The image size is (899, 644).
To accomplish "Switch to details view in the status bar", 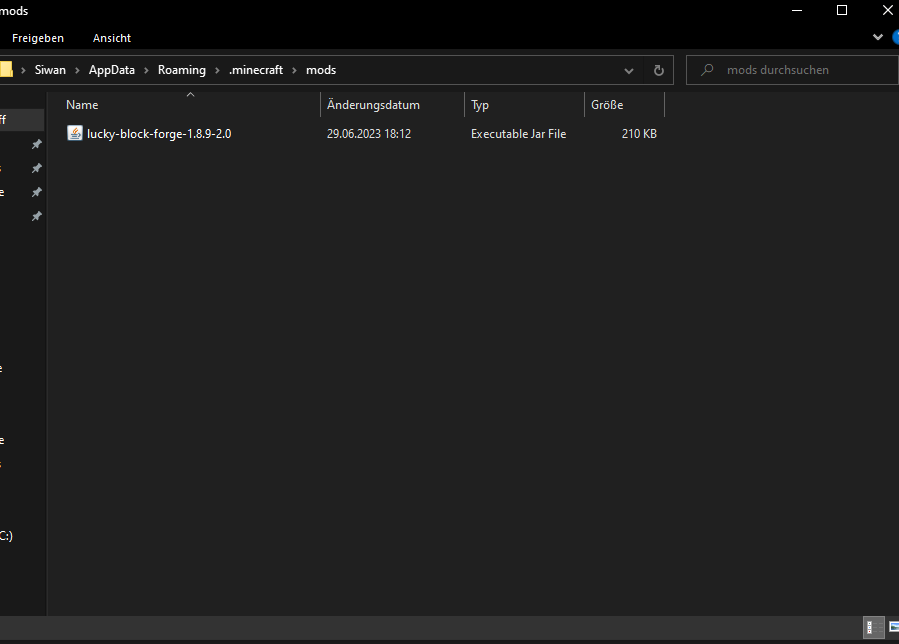I will click(x=873, y=627).
